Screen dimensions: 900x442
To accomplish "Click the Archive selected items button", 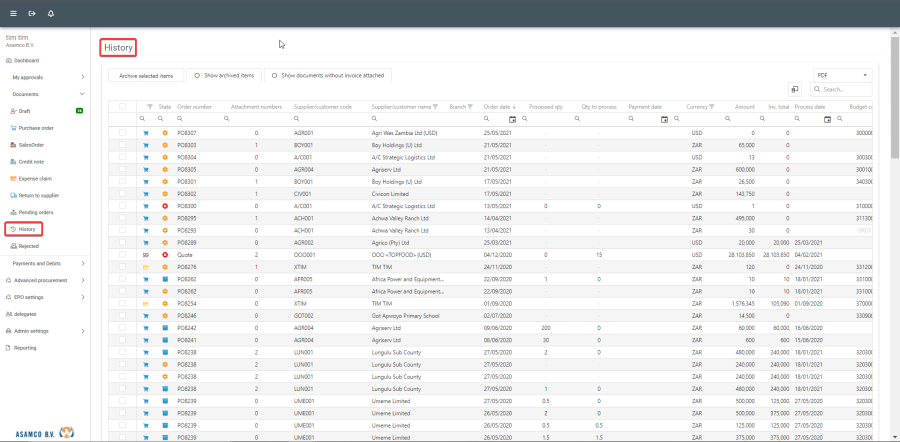I will pyautogui.click(x=146, y=75).
